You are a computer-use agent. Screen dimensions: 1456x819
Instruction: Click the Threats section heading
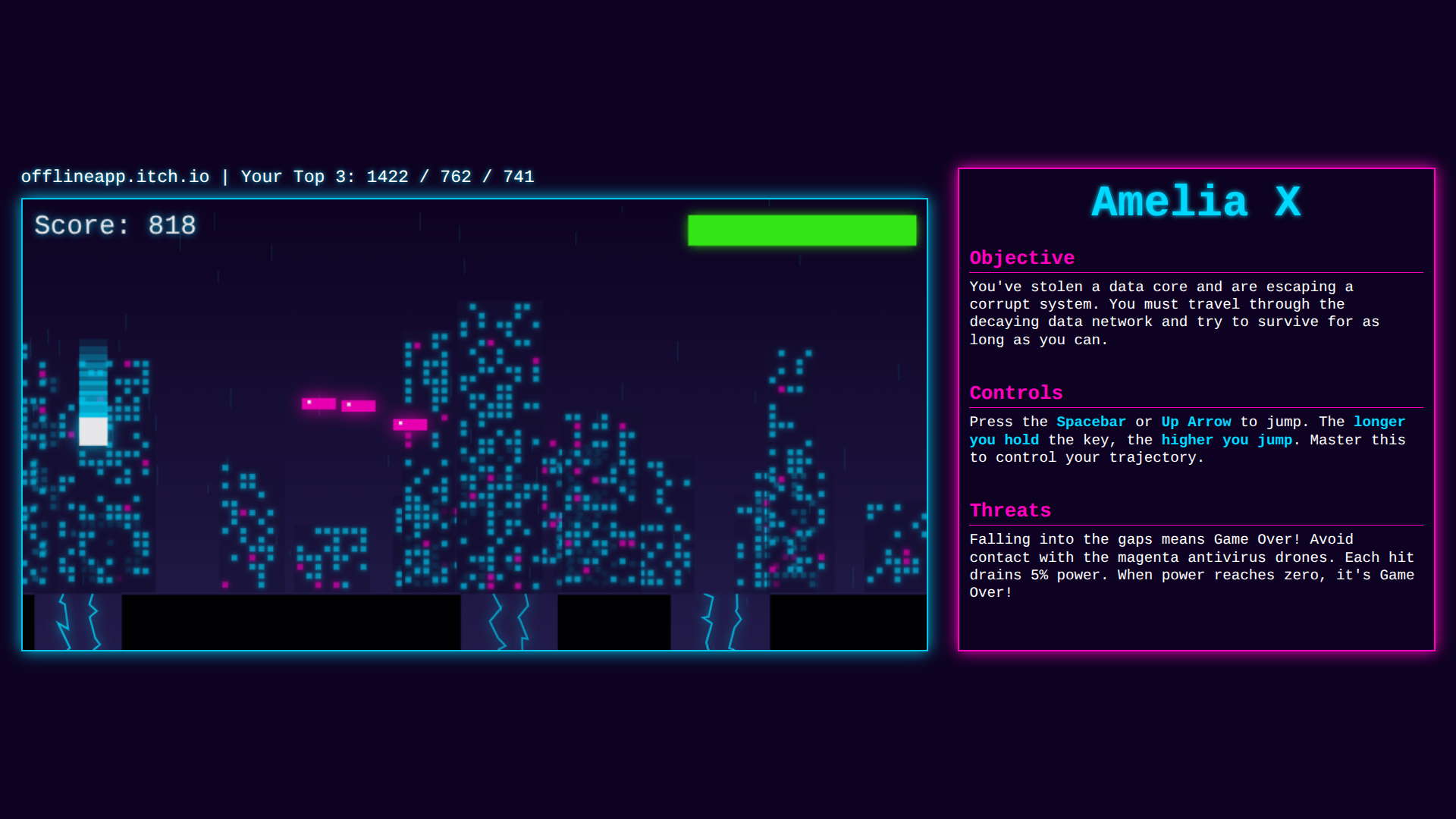1010,510
